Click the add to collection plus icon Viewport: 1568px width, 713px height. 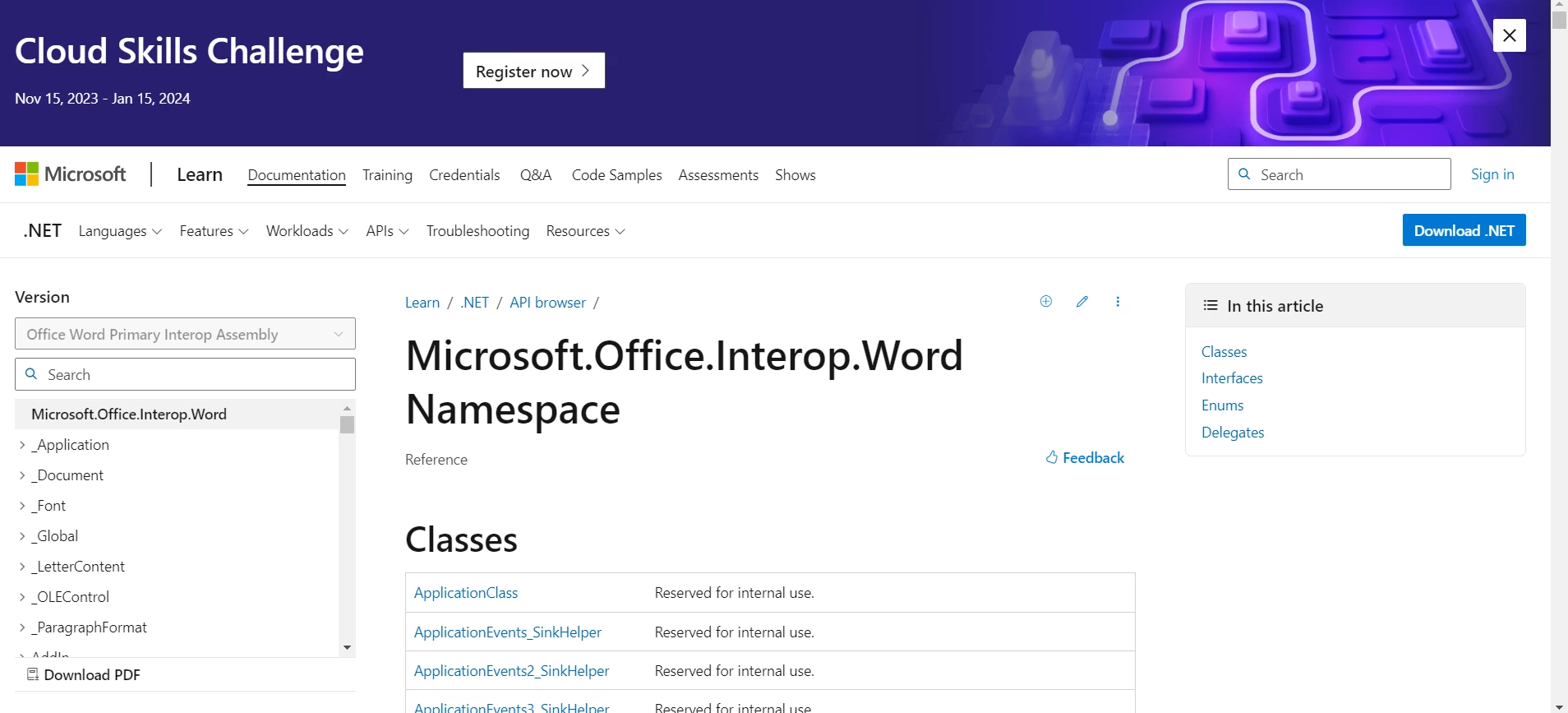(x=1045, y=302)
